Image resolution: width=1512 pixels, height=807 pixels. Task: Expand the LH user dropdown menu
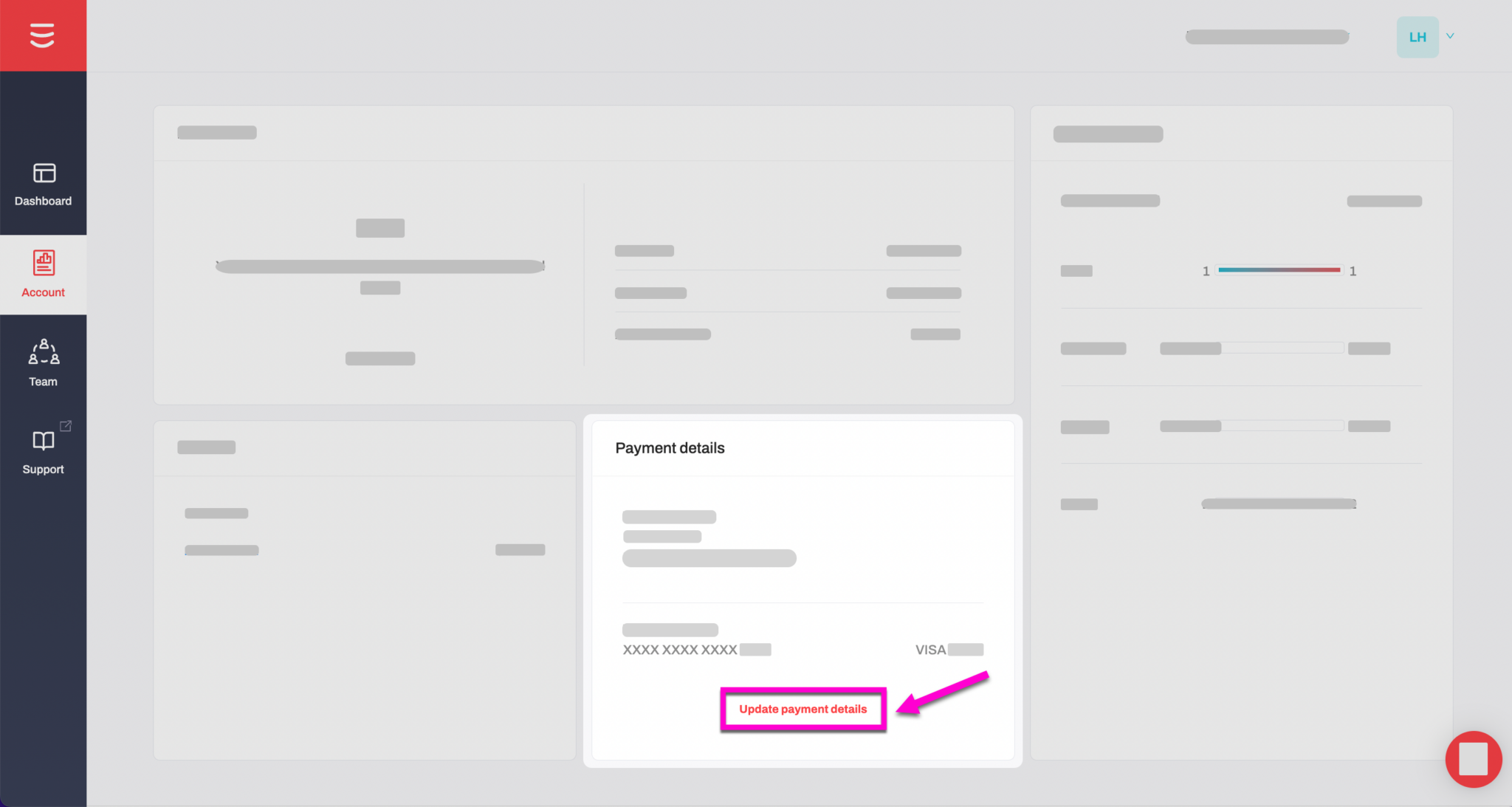pos(1450,36)
